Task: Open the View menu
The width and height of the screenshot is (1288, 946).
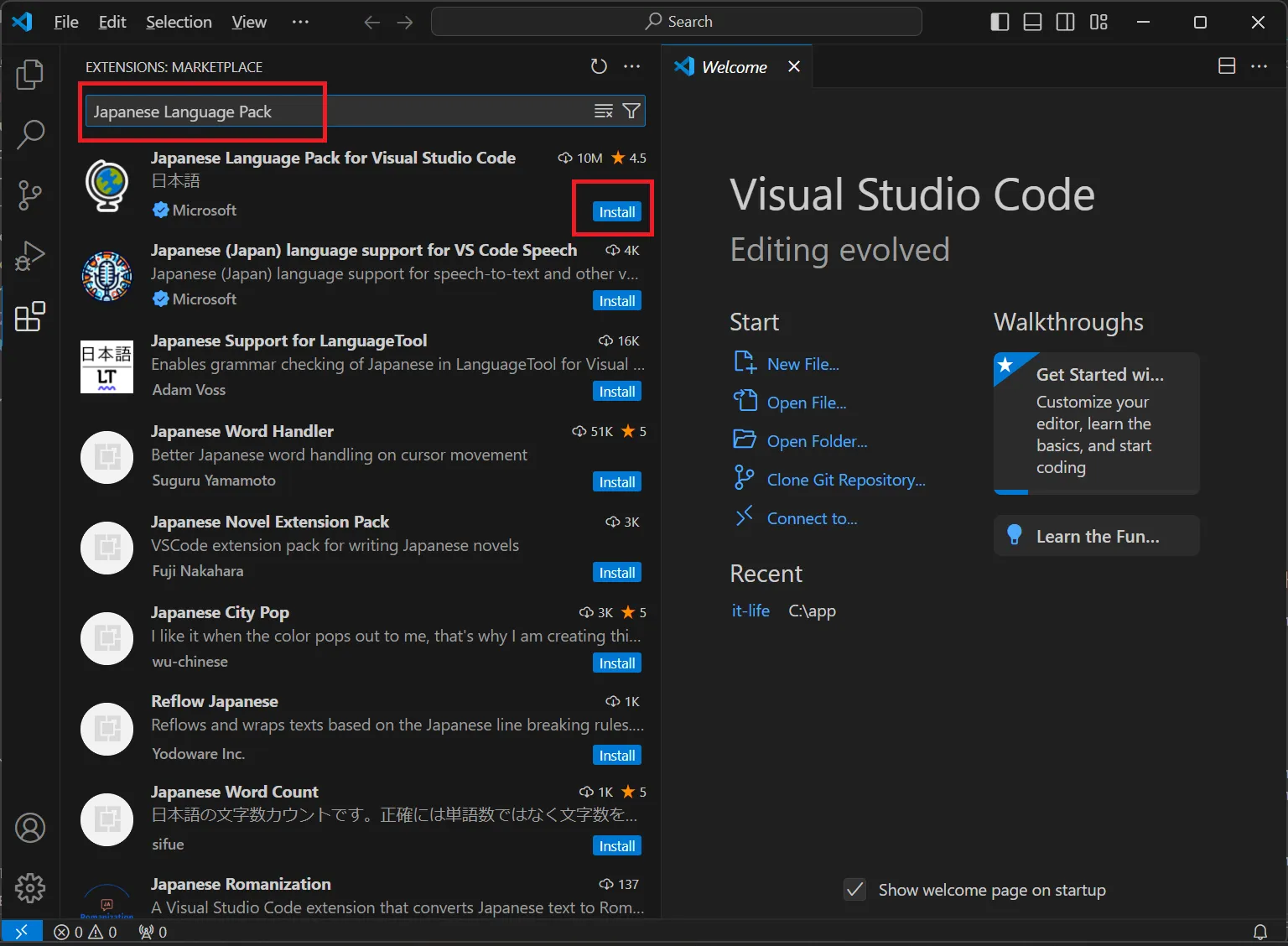Action: point(249,22)
